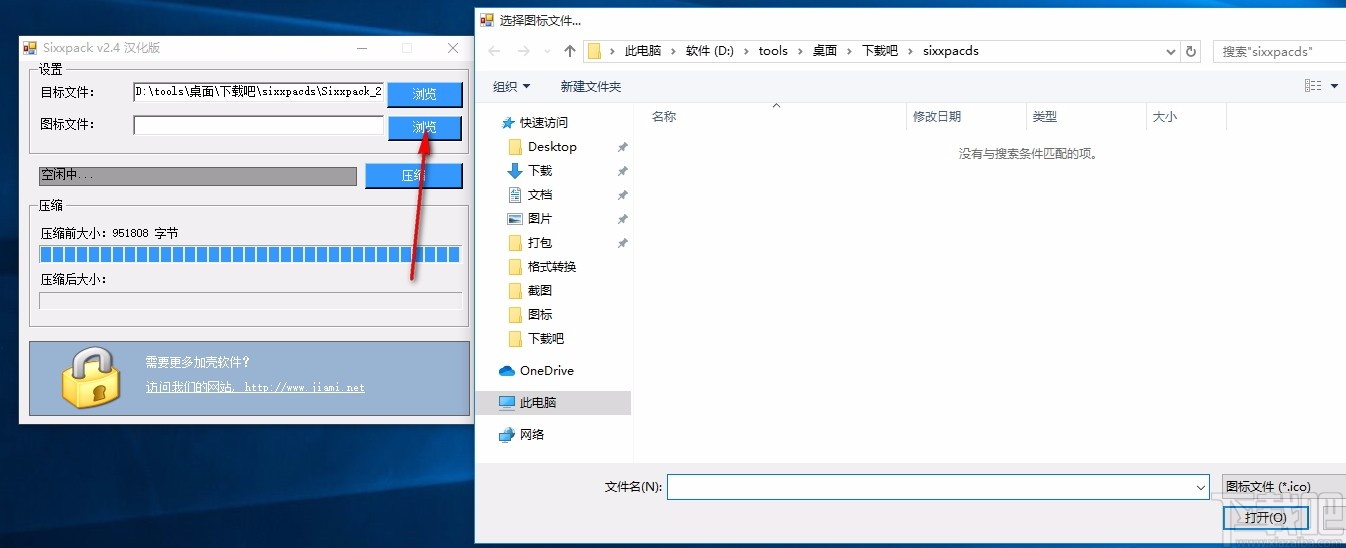Click the post-compression size bar
This screenshot has width=1346, height=548.
click(x=250, y=300)
